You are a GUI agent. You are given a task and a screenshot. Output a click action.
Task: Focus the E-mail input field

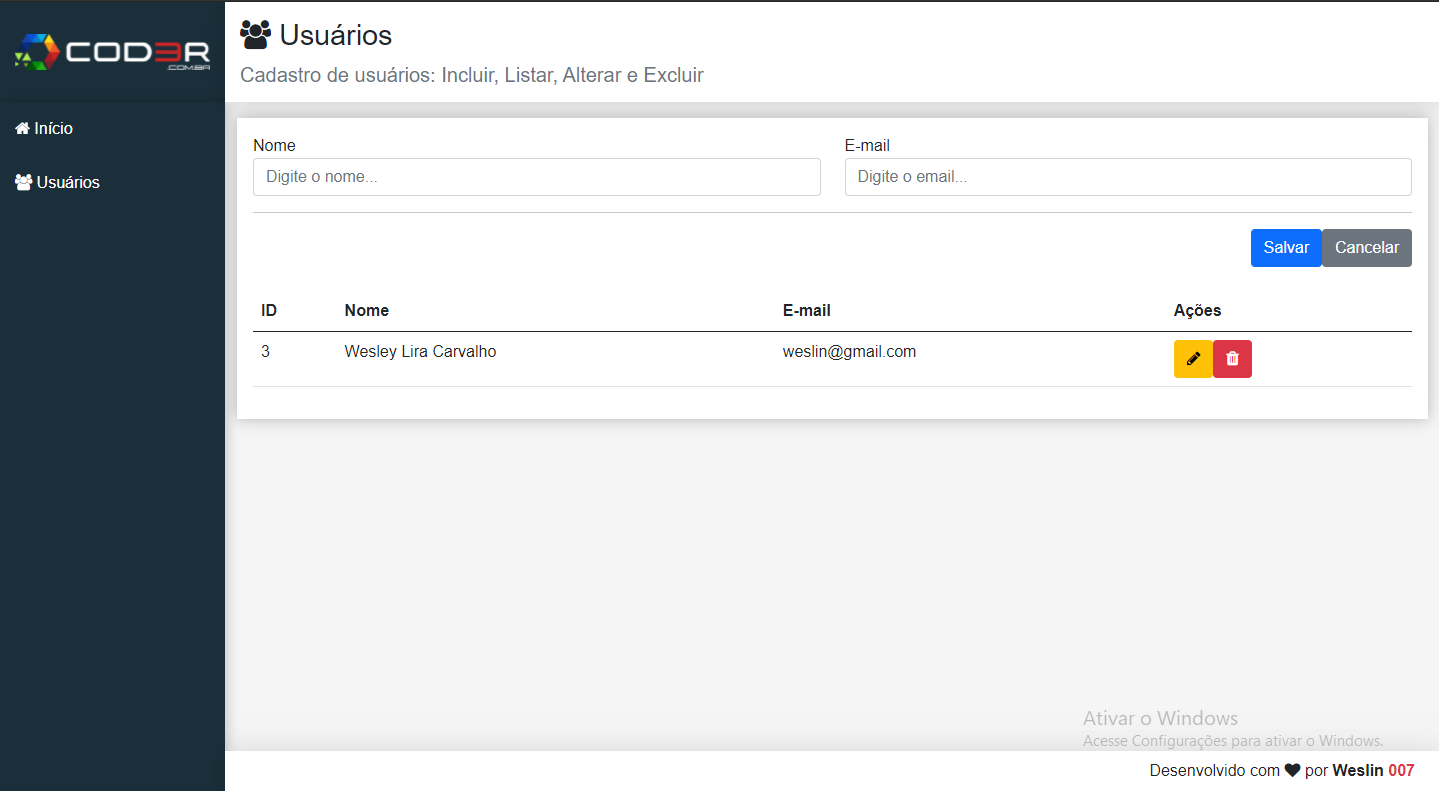click(1128, 177)
